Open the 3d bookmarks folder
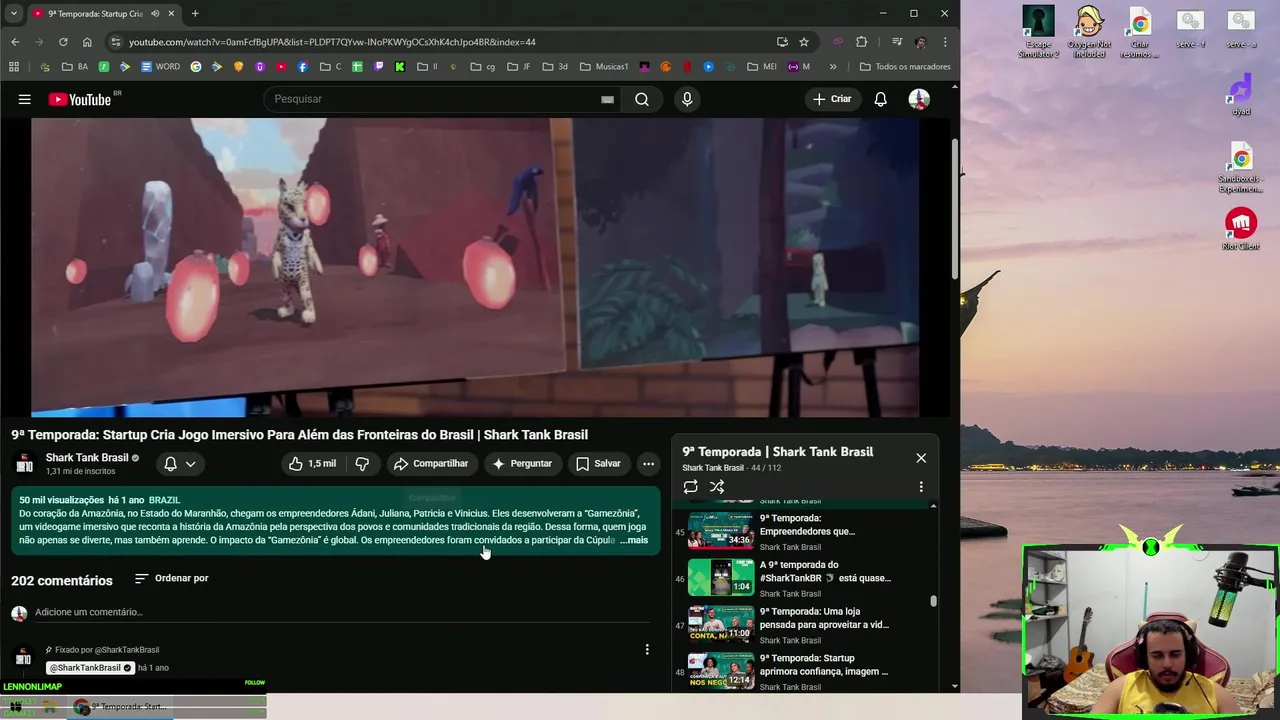Viewport: 1280px width, 720px height. (x=555, y=67)
